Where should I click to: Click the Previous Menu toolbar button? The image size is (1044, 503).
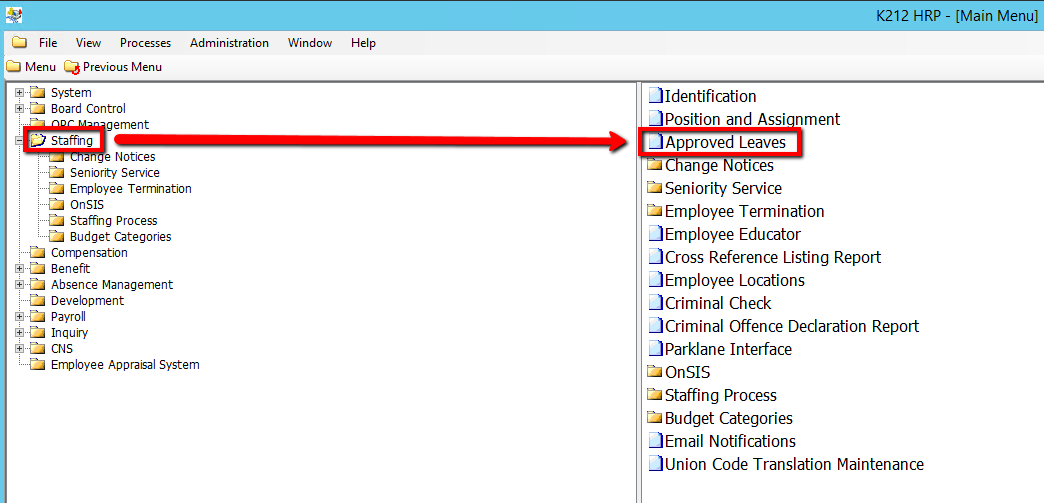tap(113, 67)
